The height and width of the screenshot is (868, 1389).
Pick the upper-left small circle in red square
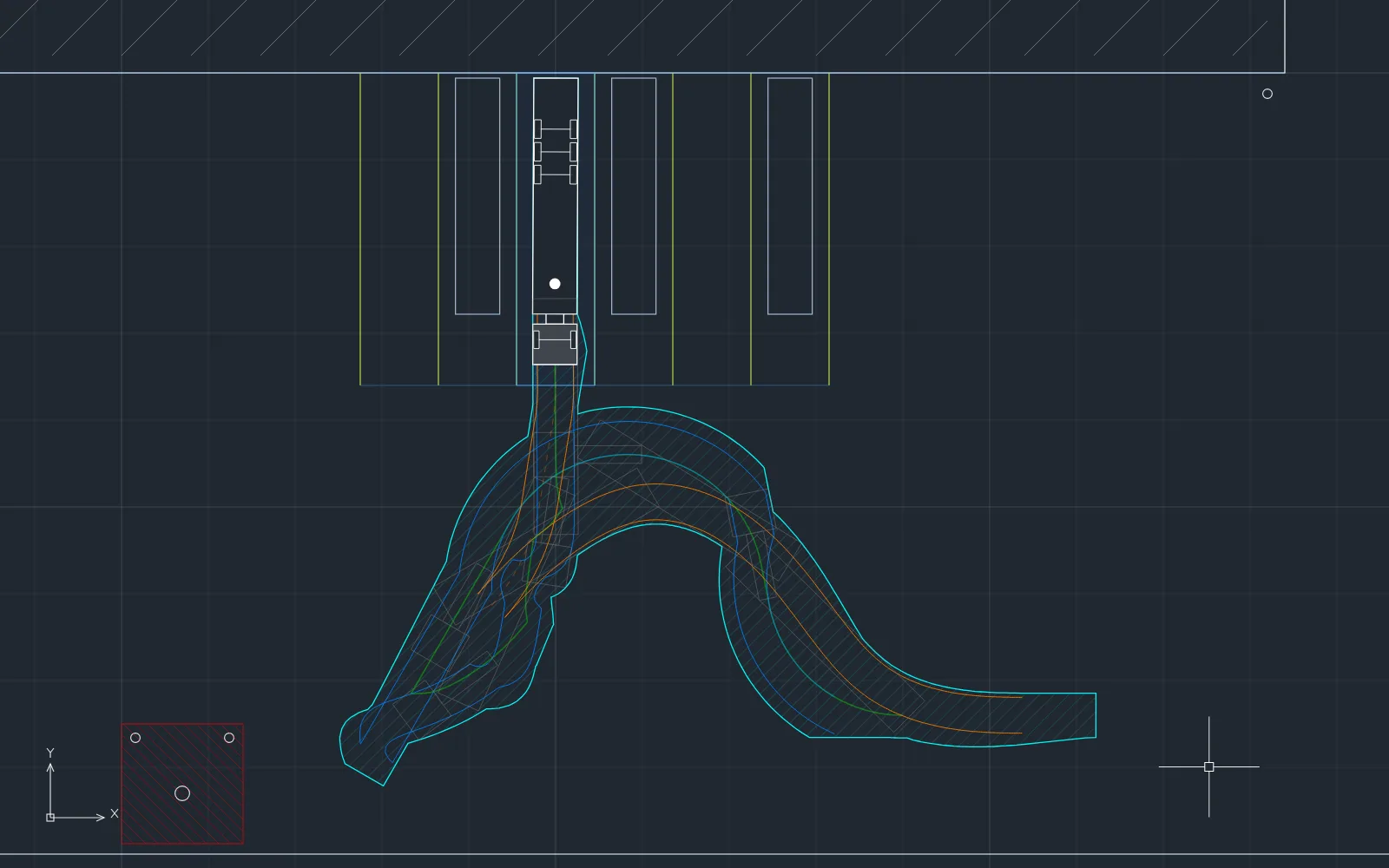point(135,738)
